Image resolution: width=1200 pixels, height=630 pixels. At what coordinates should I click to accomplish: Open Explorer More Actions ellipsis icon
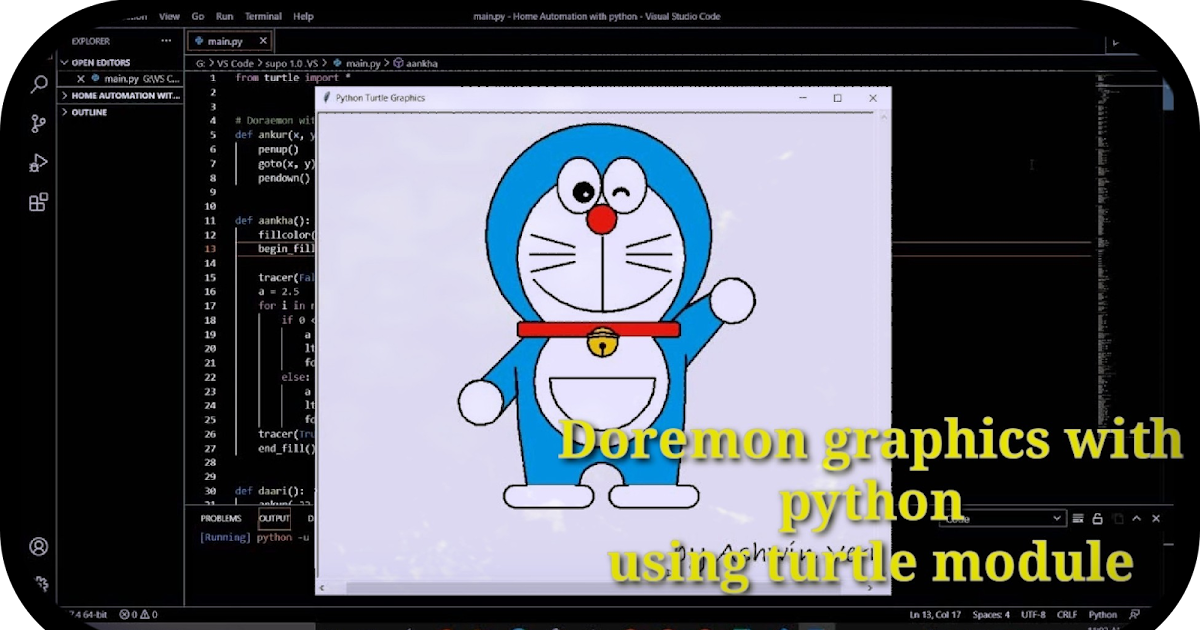165,41
